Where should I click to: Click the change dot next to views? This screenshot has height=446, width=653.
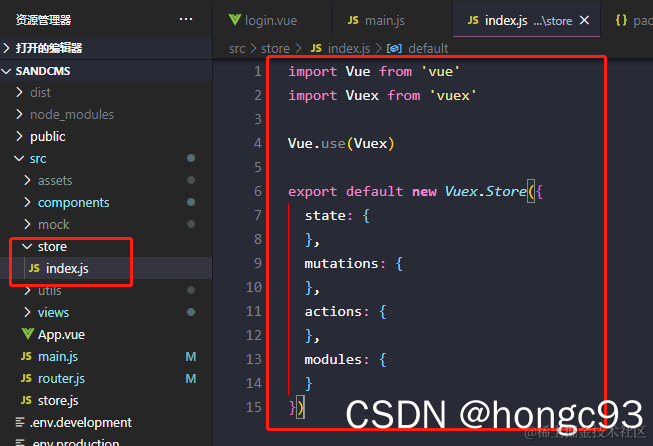[191, 312]
